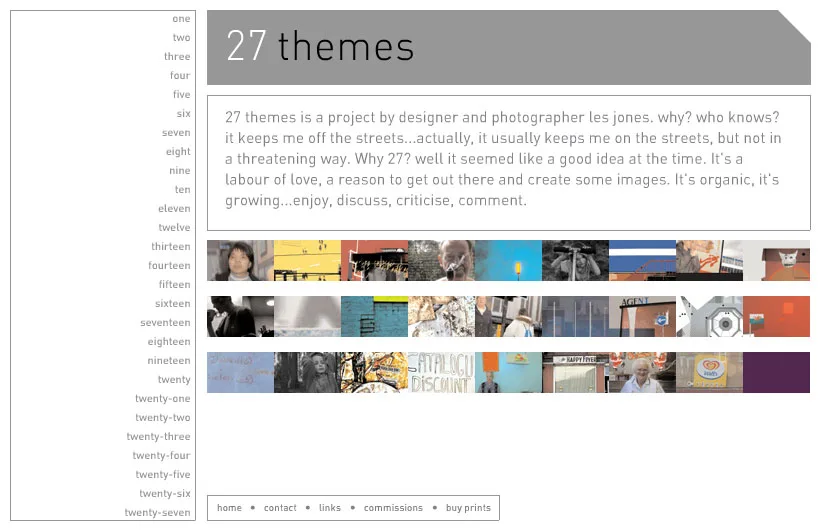Select the blue and white striped thumbnail
The width and height of the screenshot is (821, 531).
pyautogui.click(x=642, y=260)
